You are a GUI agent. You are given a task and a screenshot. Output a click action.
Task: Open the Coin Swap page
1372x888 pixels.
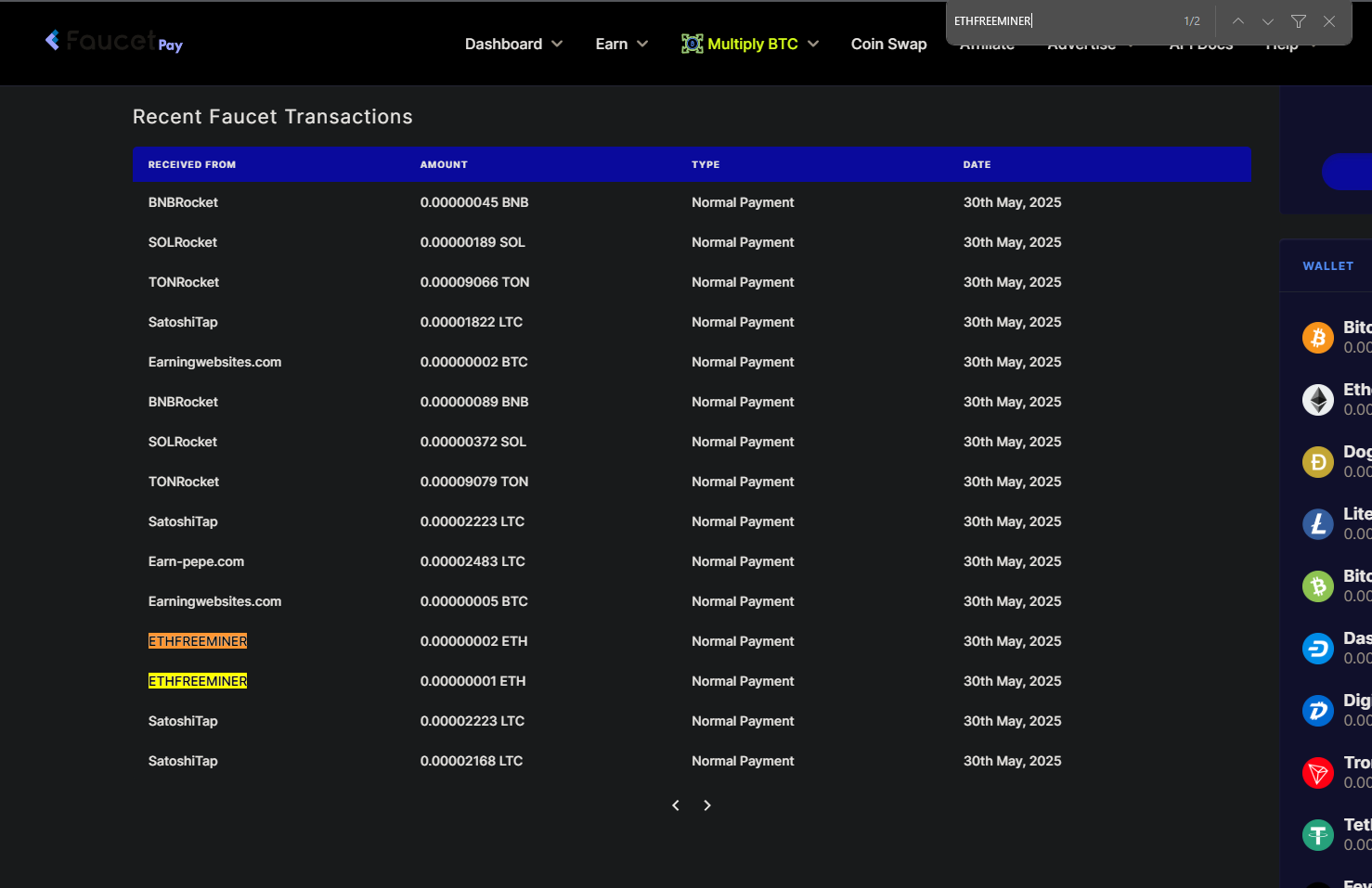coord(888,44)
